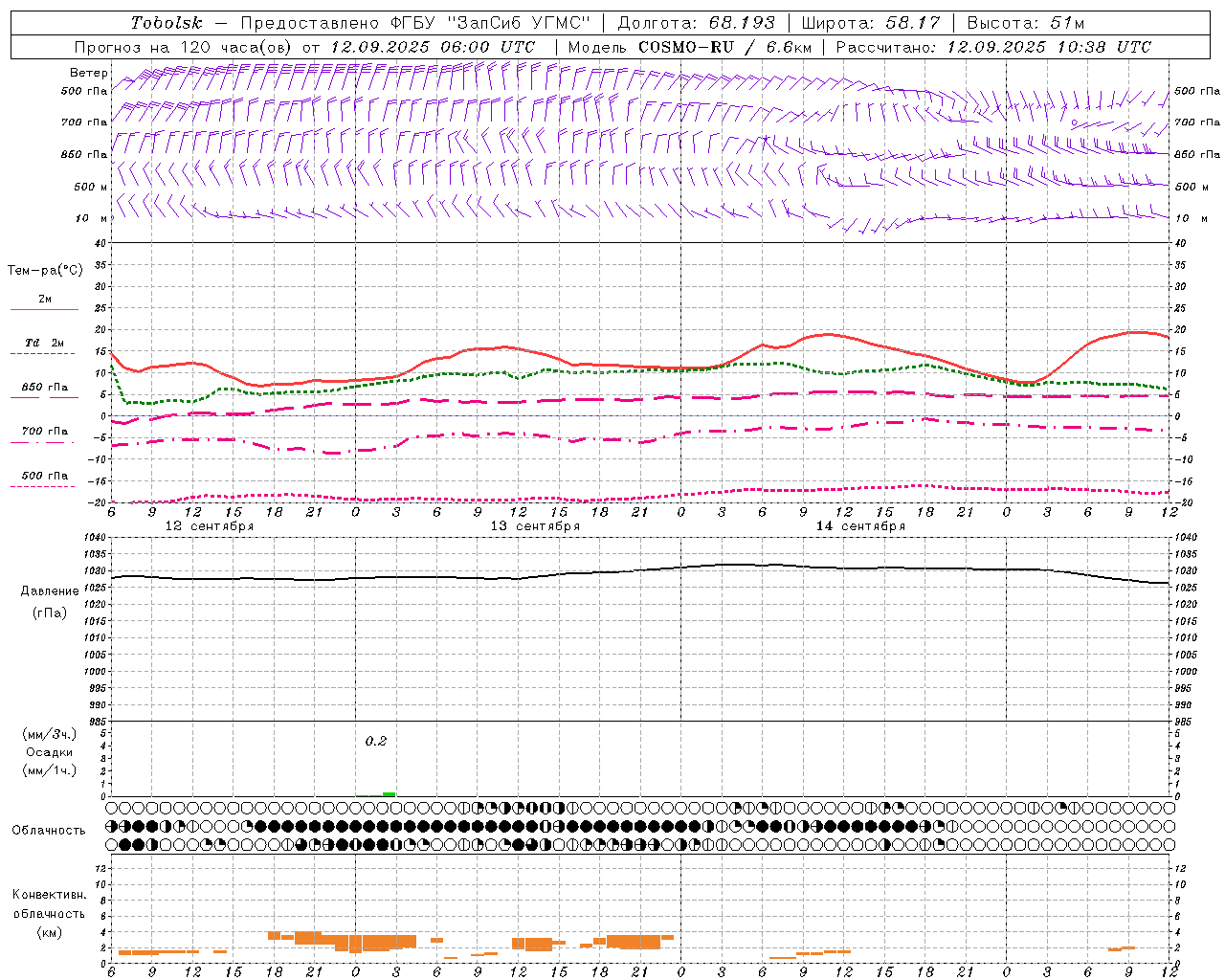Image resolution: width=1225 pixels, height=980 pixels.
Task: Click the Tobolsk station title
Action: click(x=167, y=23)
